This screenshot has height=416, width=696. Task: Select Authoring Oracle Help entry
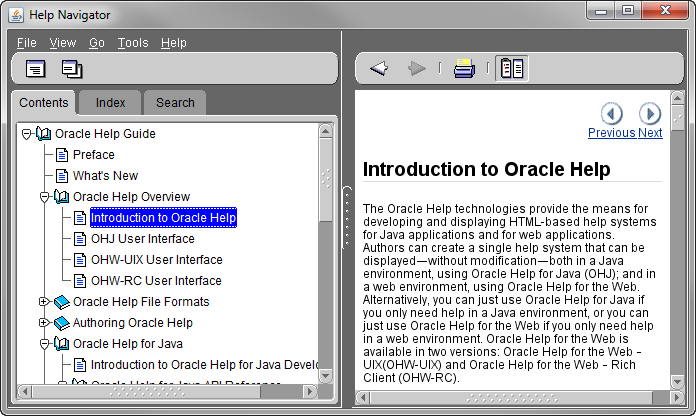[133, 323]
